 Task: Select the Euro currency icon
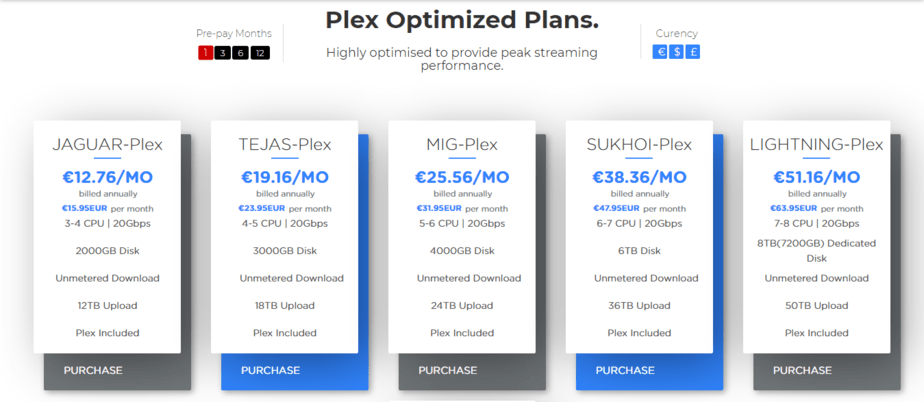[x=660, y=52]
